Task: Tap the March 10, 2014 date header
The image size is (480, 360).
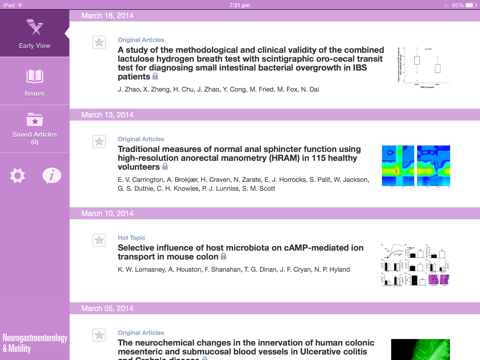Action: [275, 213]
